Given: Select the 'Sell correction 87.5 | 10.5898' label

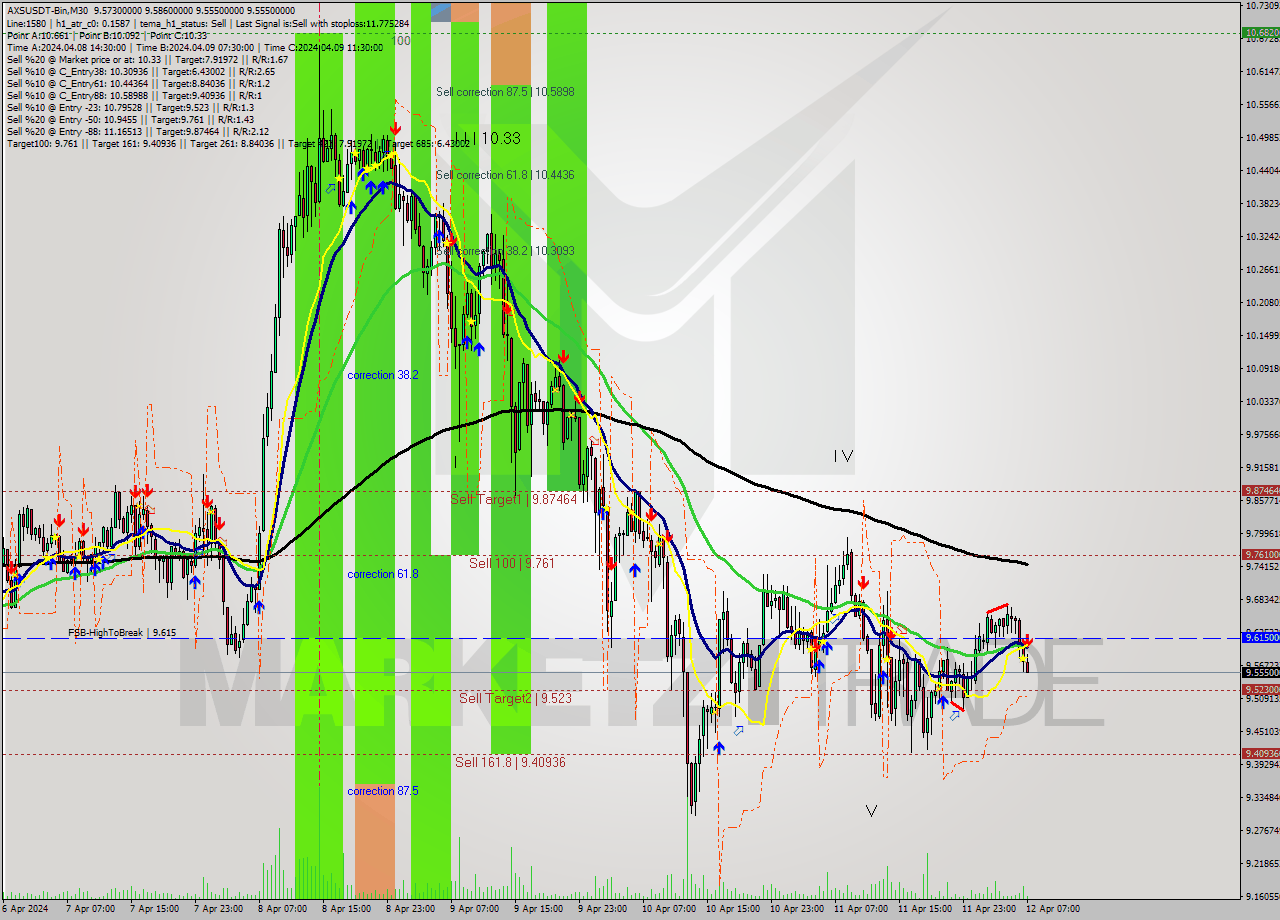Looking at the screenshot, I should 505,92.
